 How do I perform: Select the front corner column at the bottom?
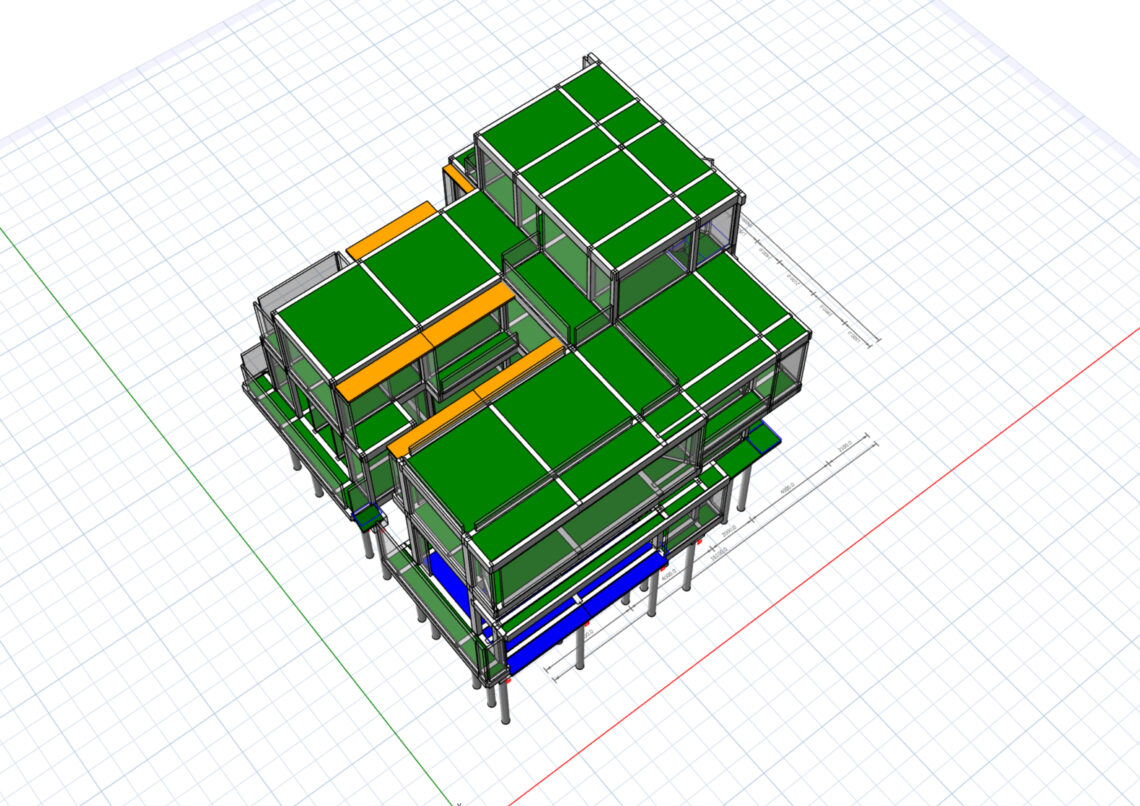503,703
